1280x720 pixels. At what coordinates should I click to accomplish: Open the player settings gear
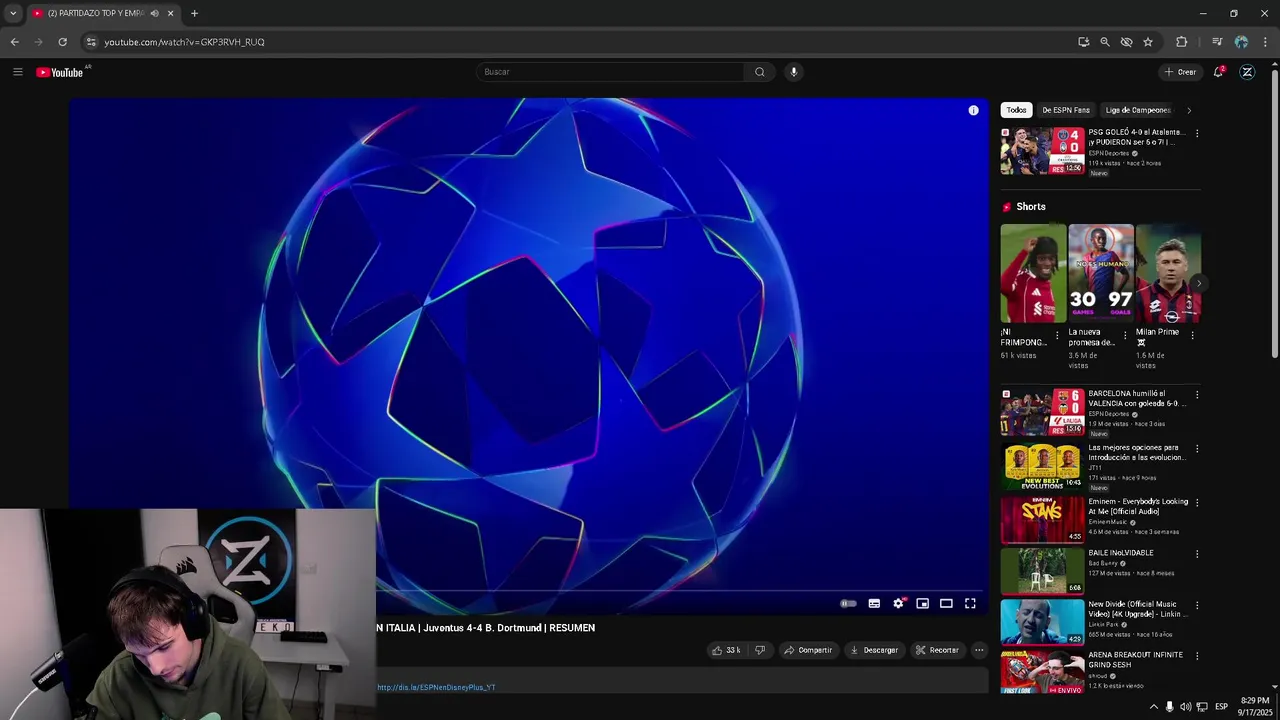[x=898, y=603]
